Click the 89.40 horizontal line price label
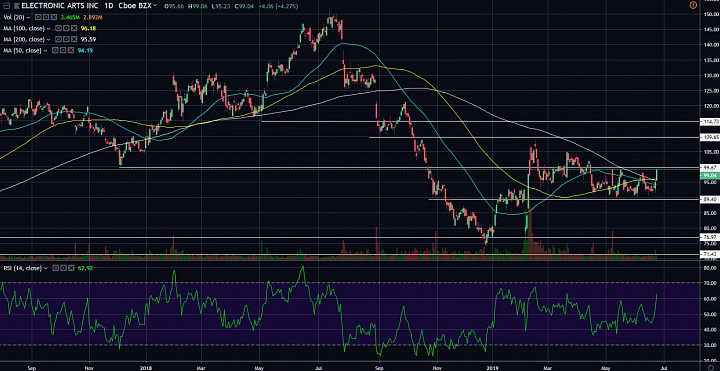Viewport: 720px width, 371px height. (710, 199)
